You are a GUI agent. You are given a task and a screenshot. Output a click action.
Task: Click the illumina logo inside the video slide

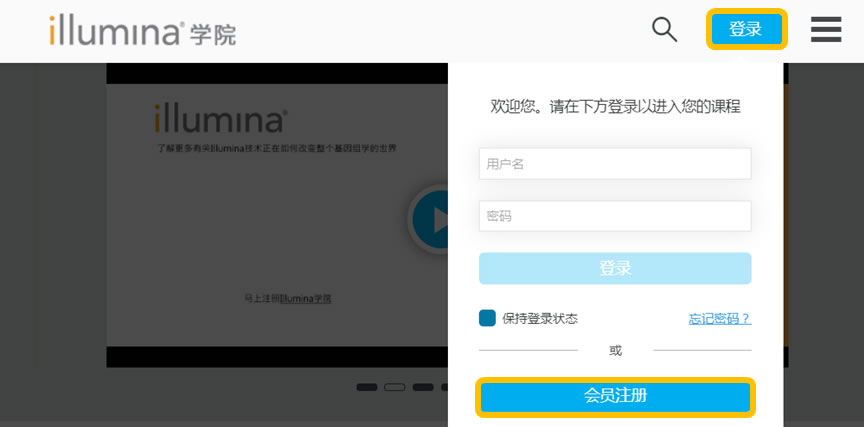(220, 119)
